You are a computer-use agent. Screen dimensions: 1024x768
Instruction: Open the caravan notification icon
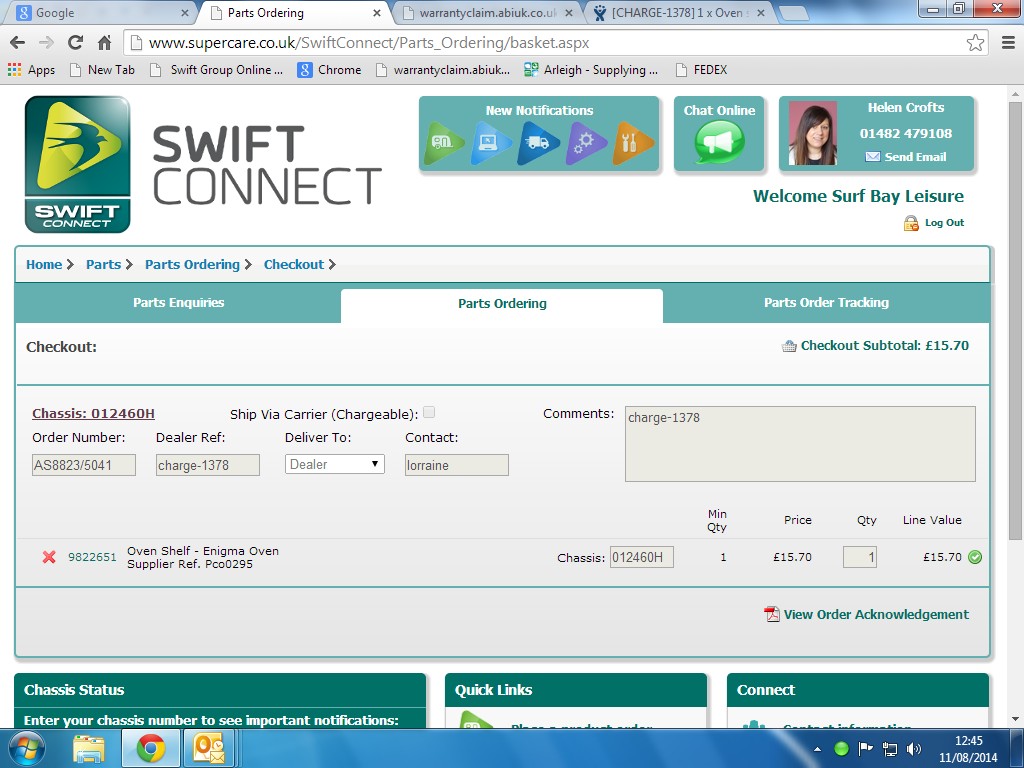pyautogui.click(x=443, y=142)
